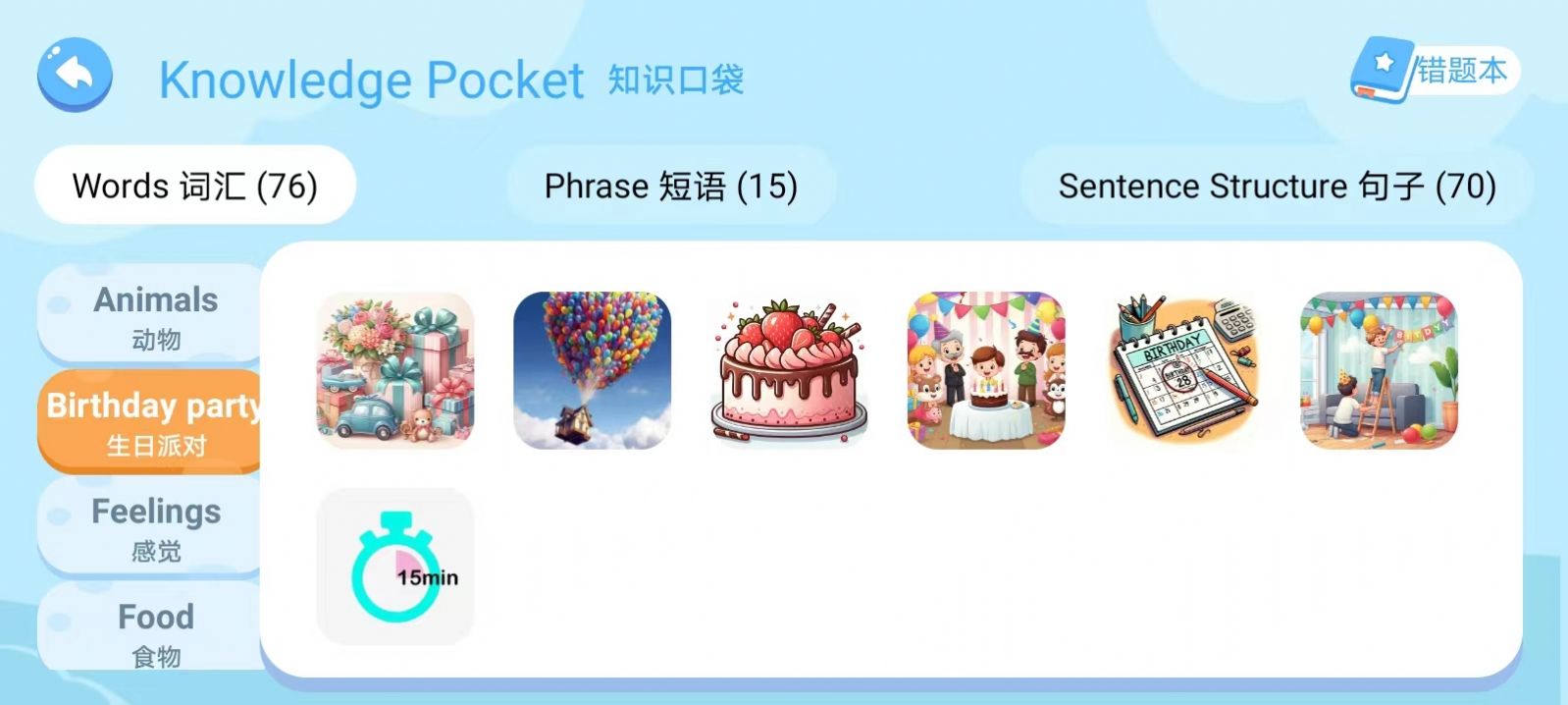Switch to the Phrase 短语 (15) tab

671,186
